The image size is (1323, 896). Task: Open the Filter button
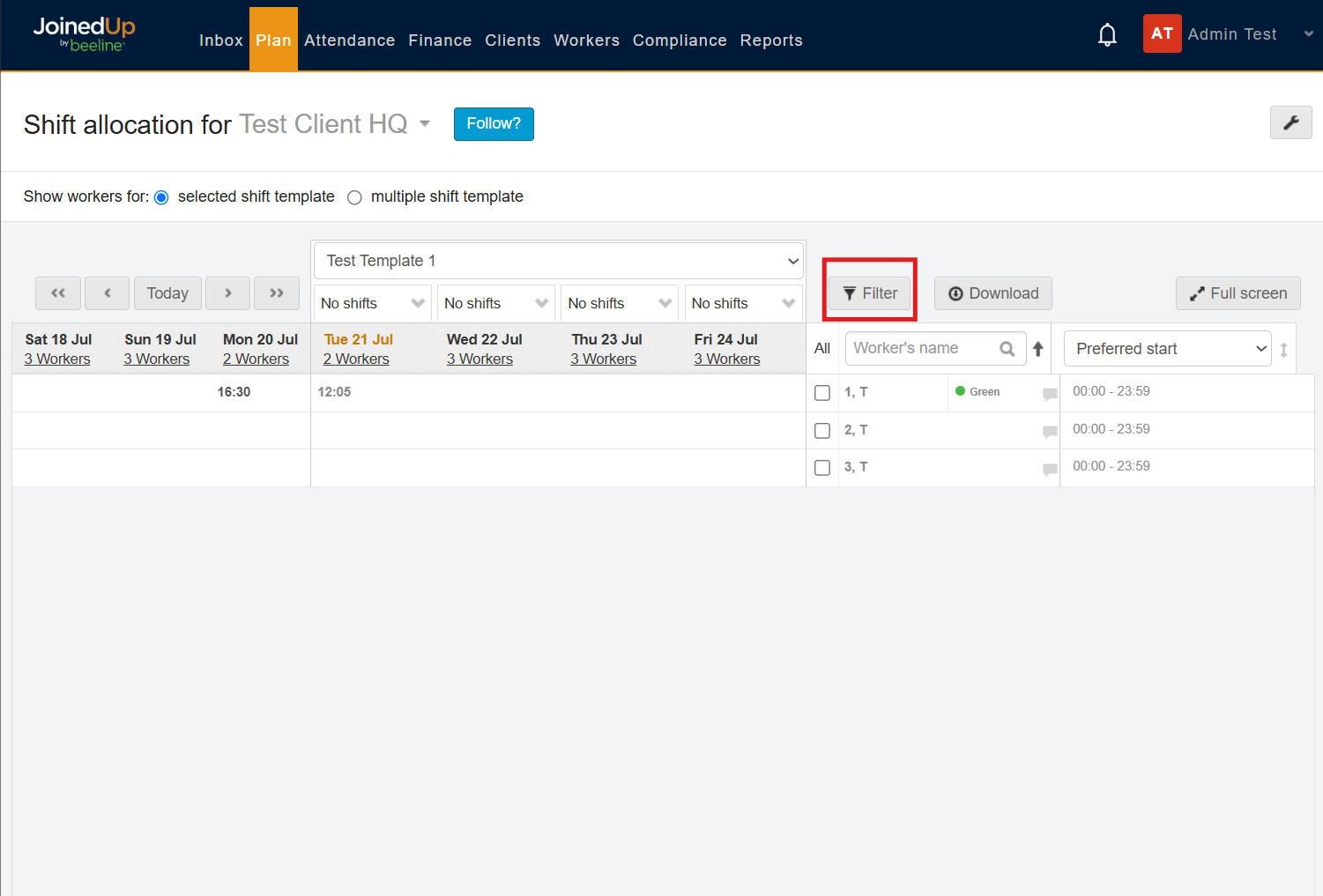(x=870, y=293)
